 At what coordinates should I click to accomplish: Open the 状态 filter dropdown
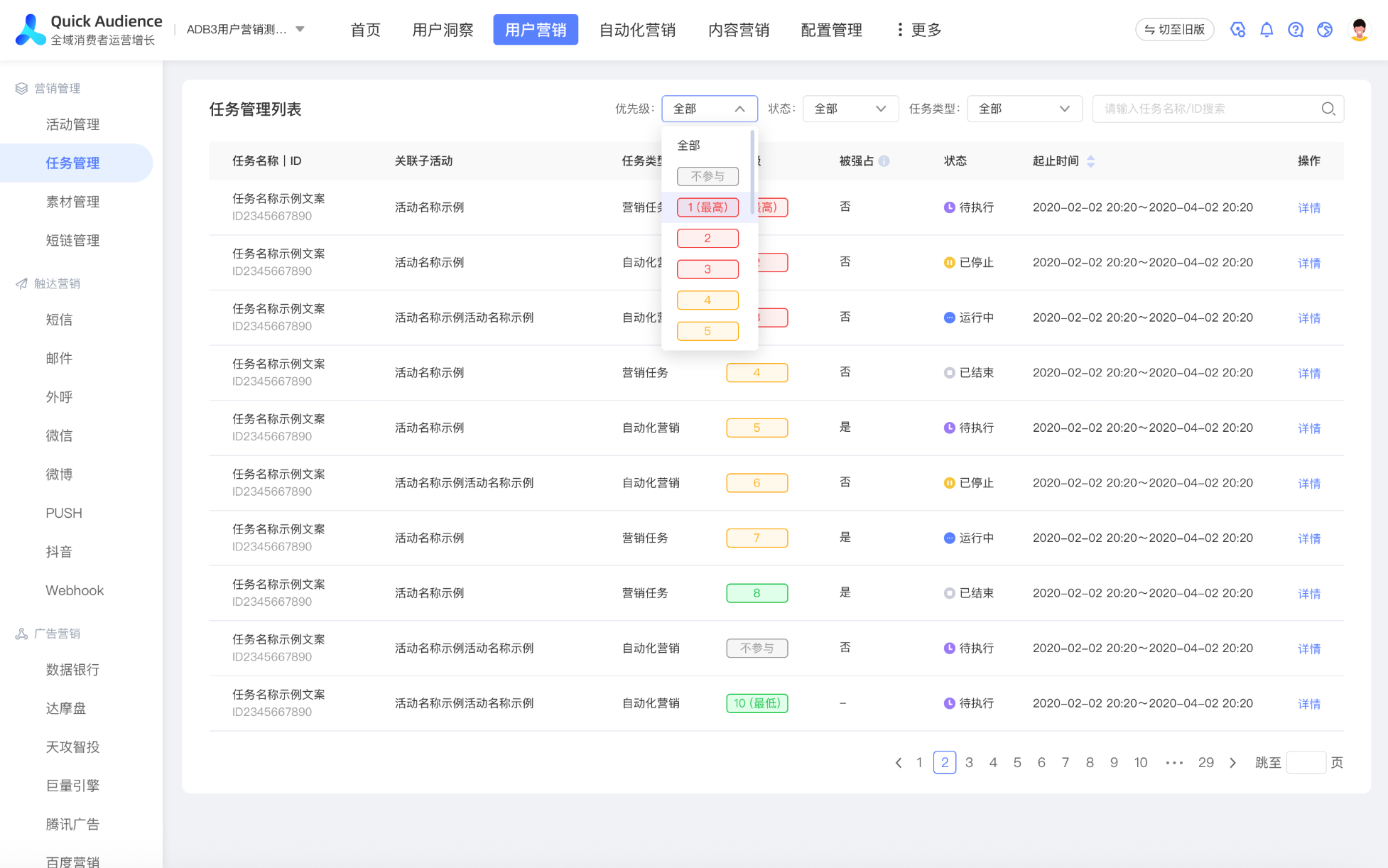(x=850, y=109)
